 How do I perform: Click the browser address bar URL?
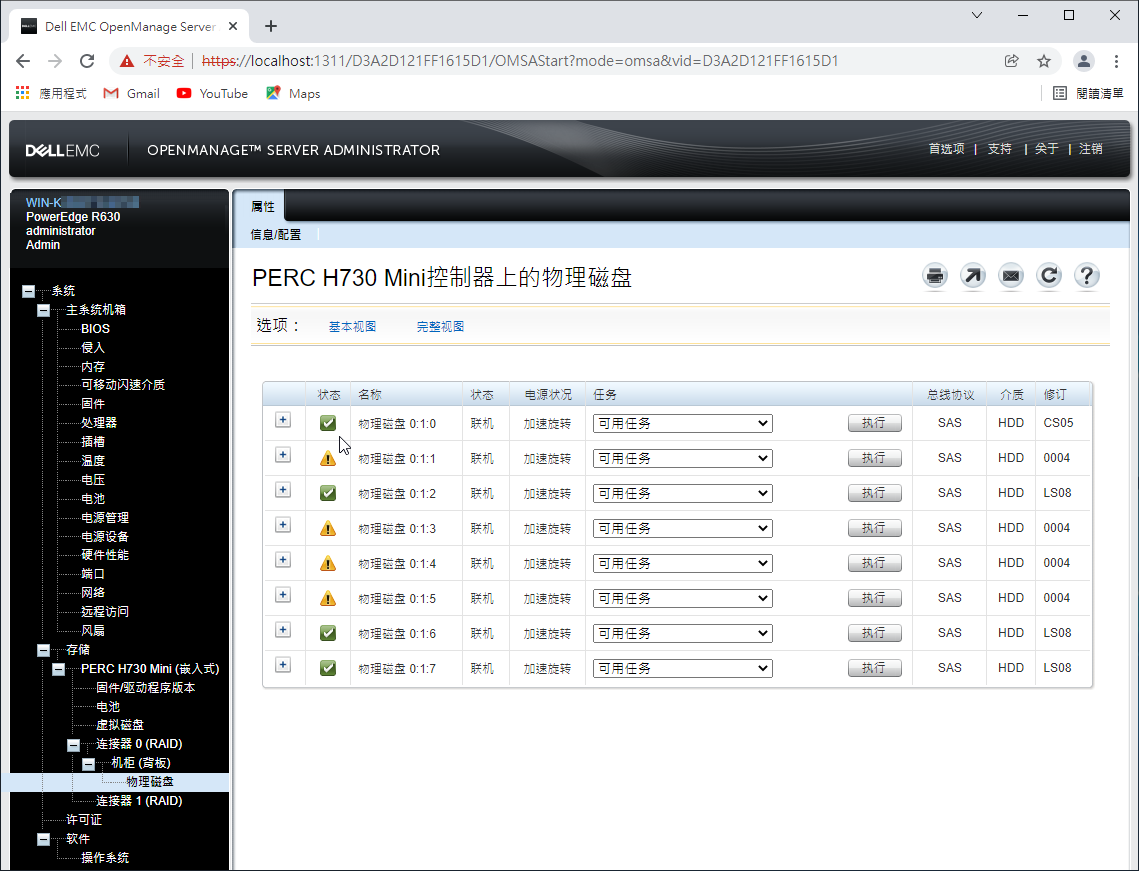click(x=520, y=61)
